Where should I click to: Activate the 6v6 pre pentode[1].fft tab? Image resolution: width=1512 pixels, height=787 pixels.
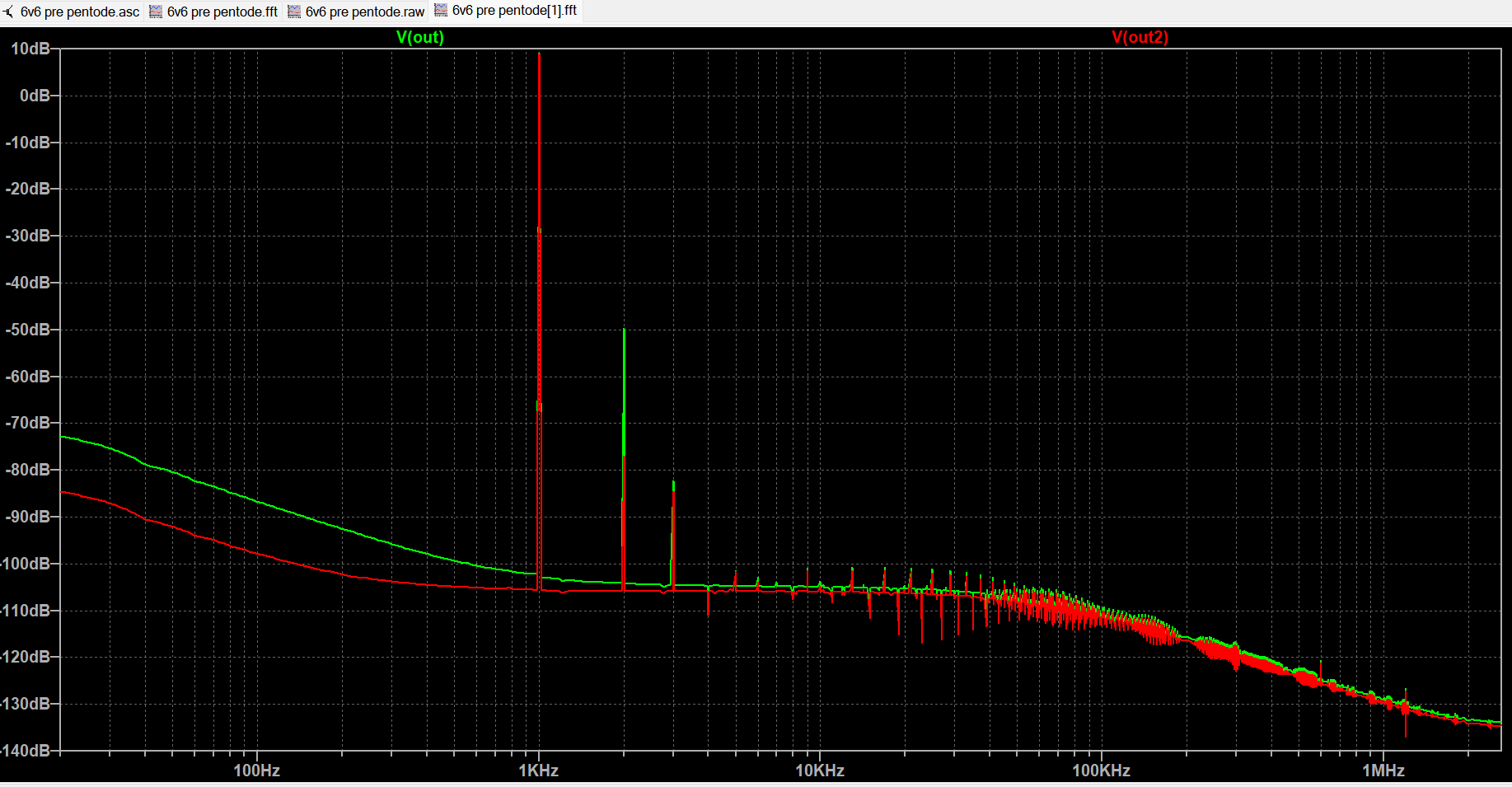coord(506,11)
